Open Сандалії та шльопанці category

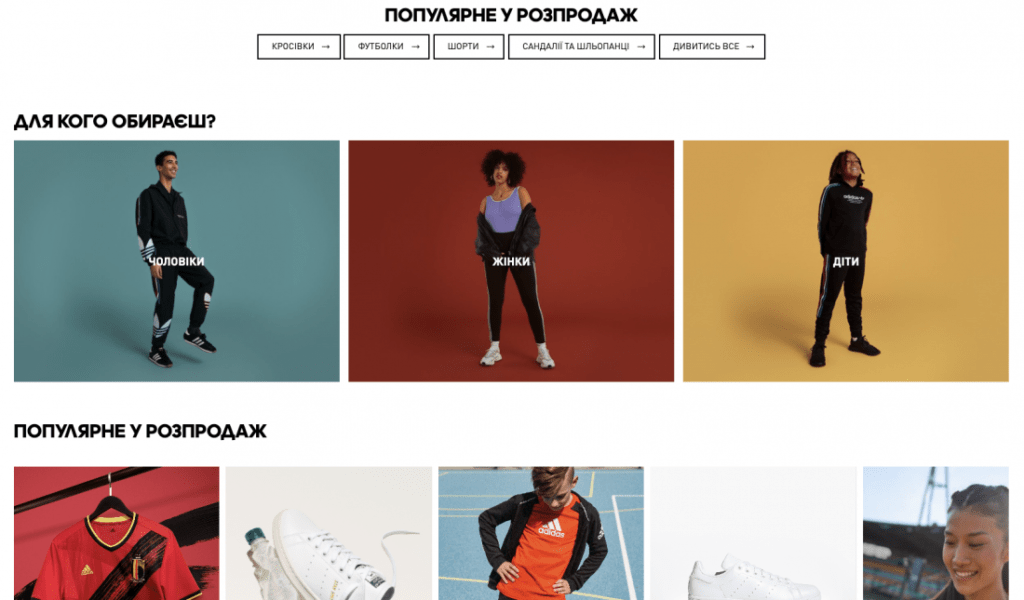[x=581, y=47]
